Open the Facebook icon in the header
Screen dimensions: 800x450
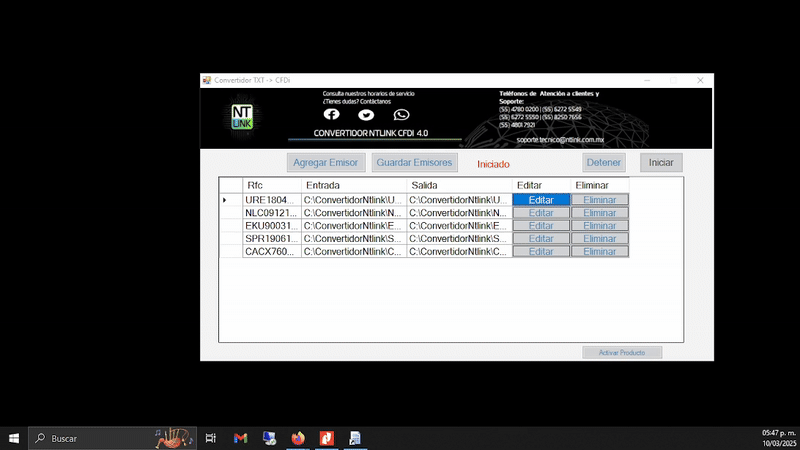click(332, 114)
